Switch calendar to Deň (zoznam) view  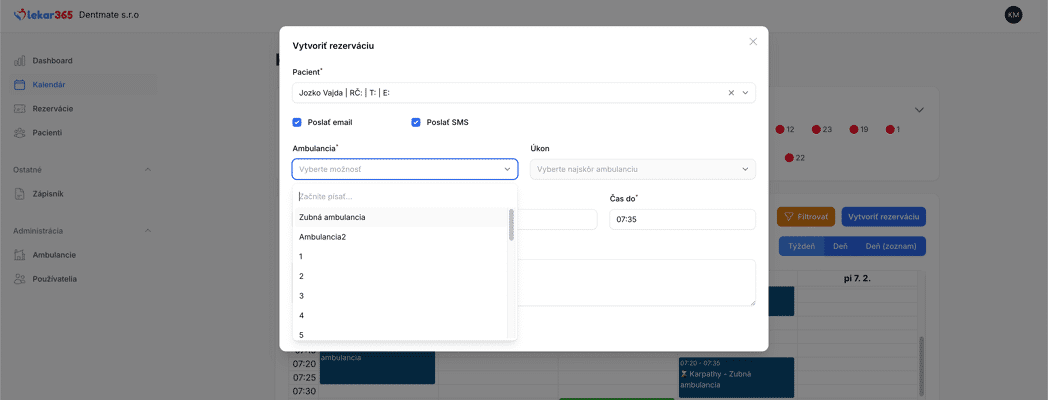[x=890, y=246]
